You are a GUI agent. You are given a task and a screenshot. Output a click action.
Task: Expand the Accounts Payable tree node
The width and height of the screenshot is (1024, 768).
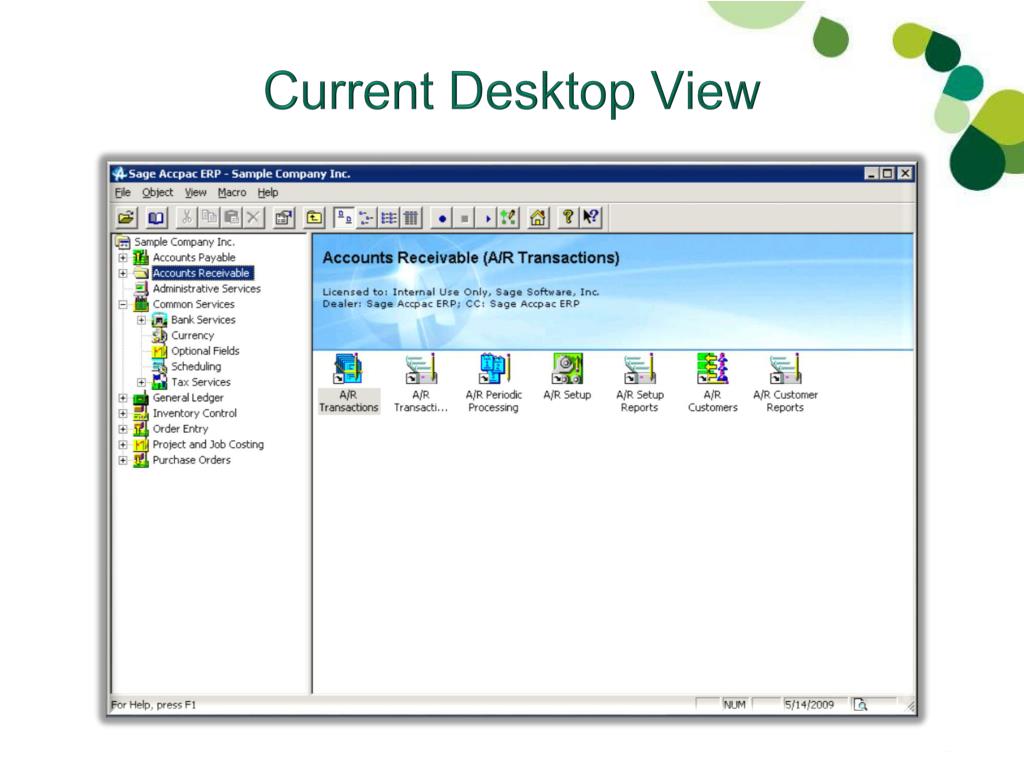point(123,257)
